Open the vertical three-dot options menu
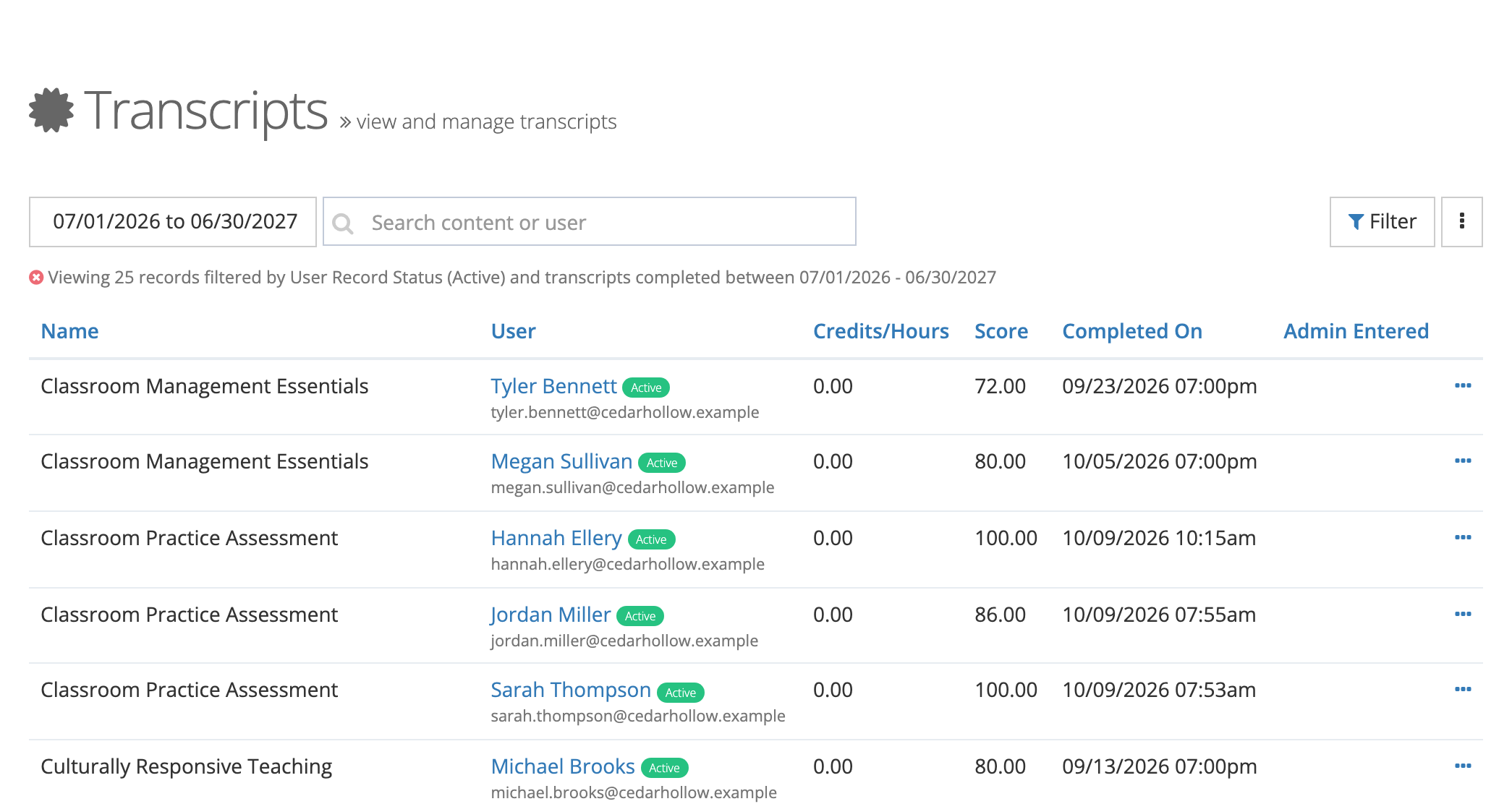 click(x=1461, y=221)
